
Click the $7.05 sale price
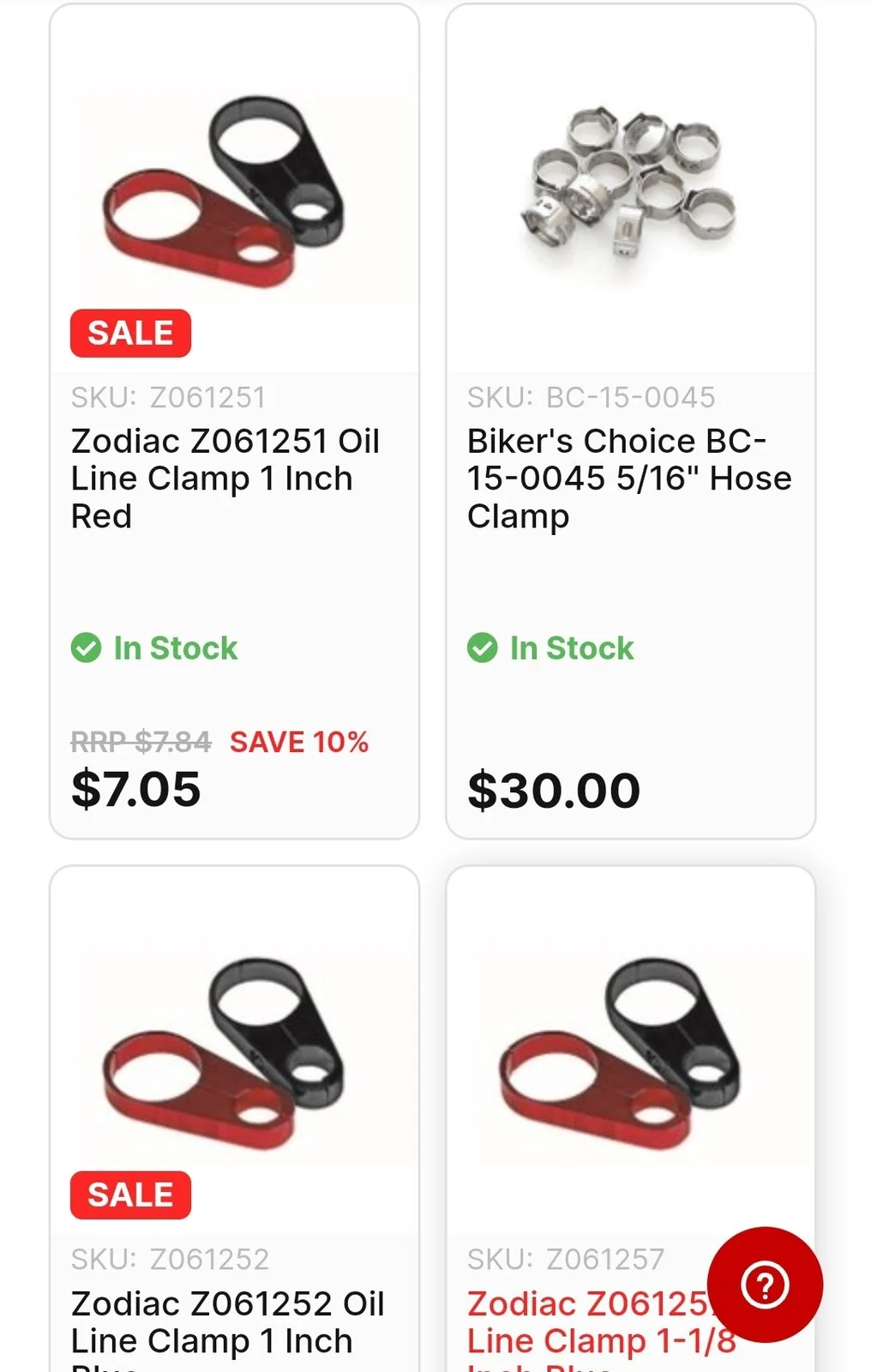[136, 789]
